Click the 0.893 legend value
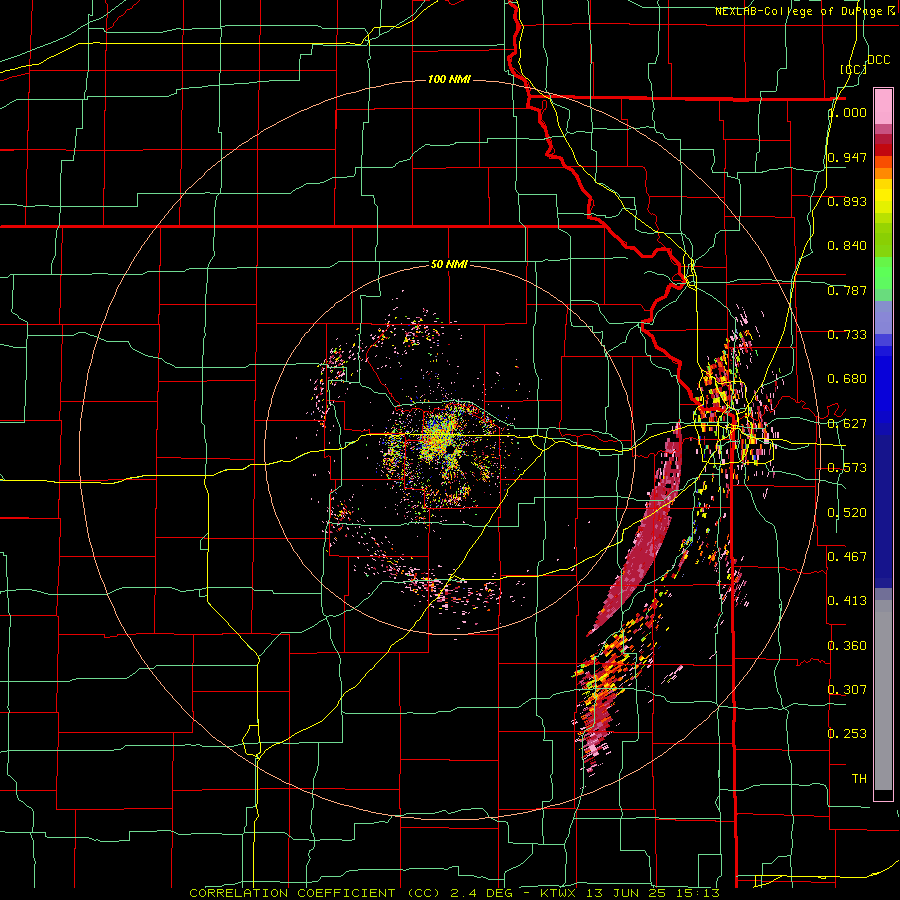Viewport: 900px width, 900px height. coord(847,201)
